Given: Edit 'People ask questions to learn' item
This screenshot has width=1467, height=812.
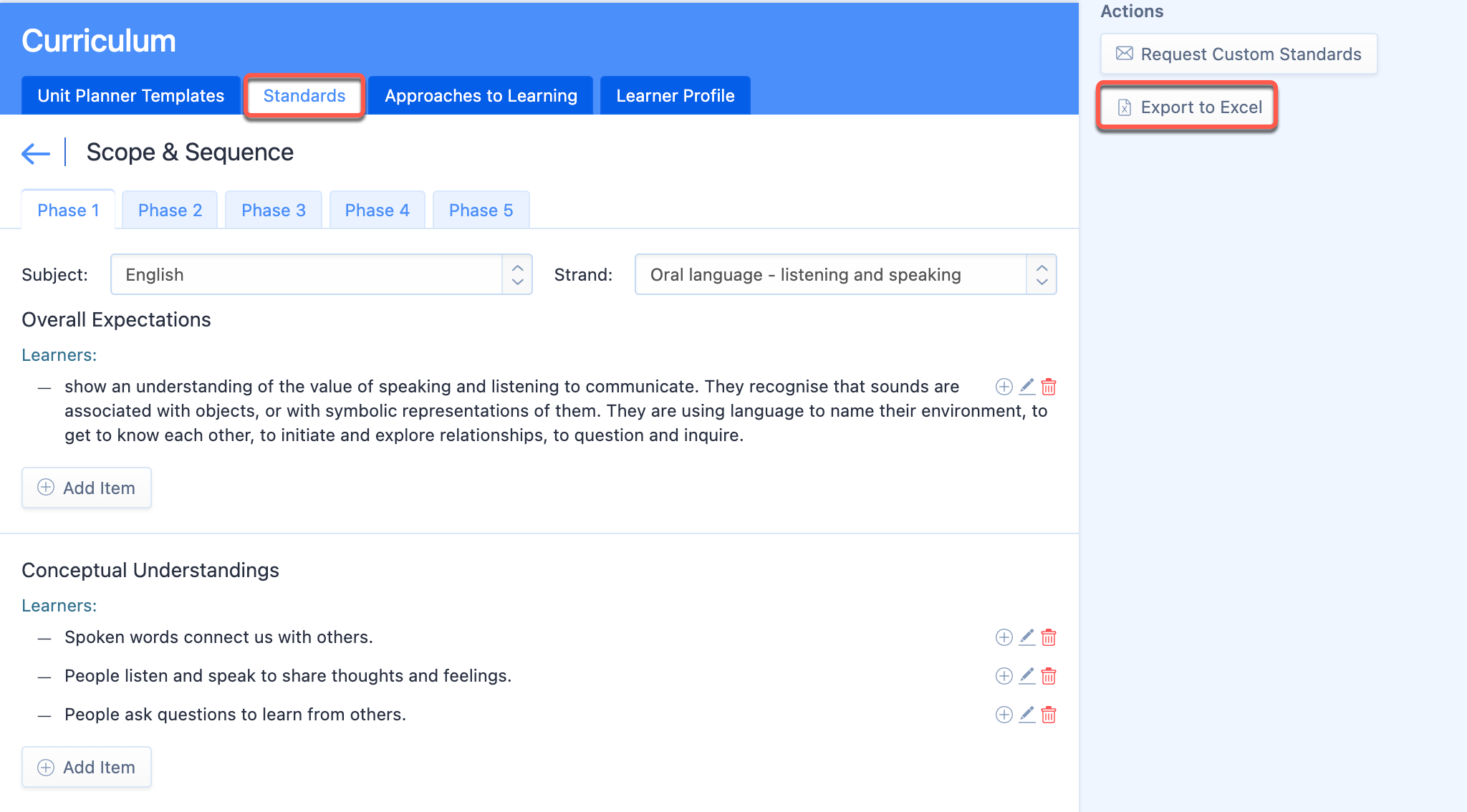Looking at the screenshot, I should (x=1026, y=715).
